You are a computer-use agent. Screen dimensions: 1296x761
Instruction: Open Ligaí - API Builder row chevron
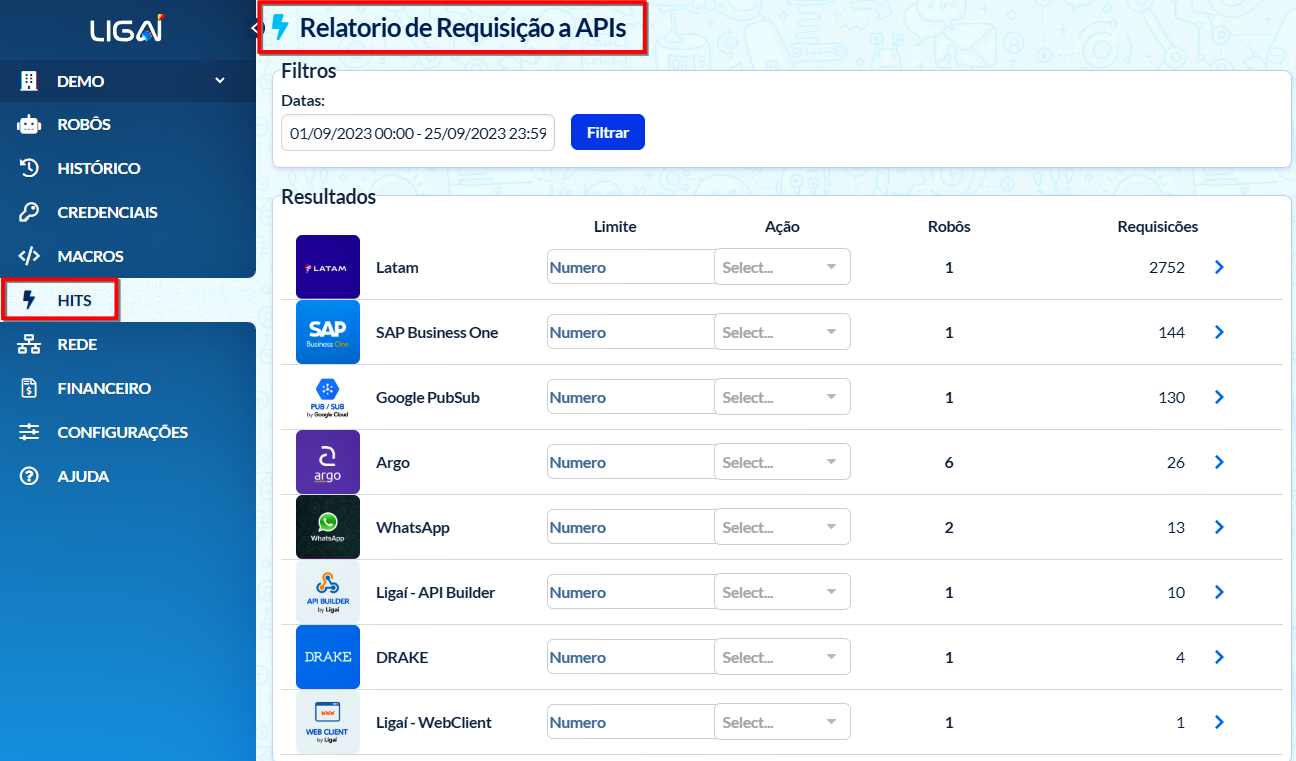tap(1219, 592)
